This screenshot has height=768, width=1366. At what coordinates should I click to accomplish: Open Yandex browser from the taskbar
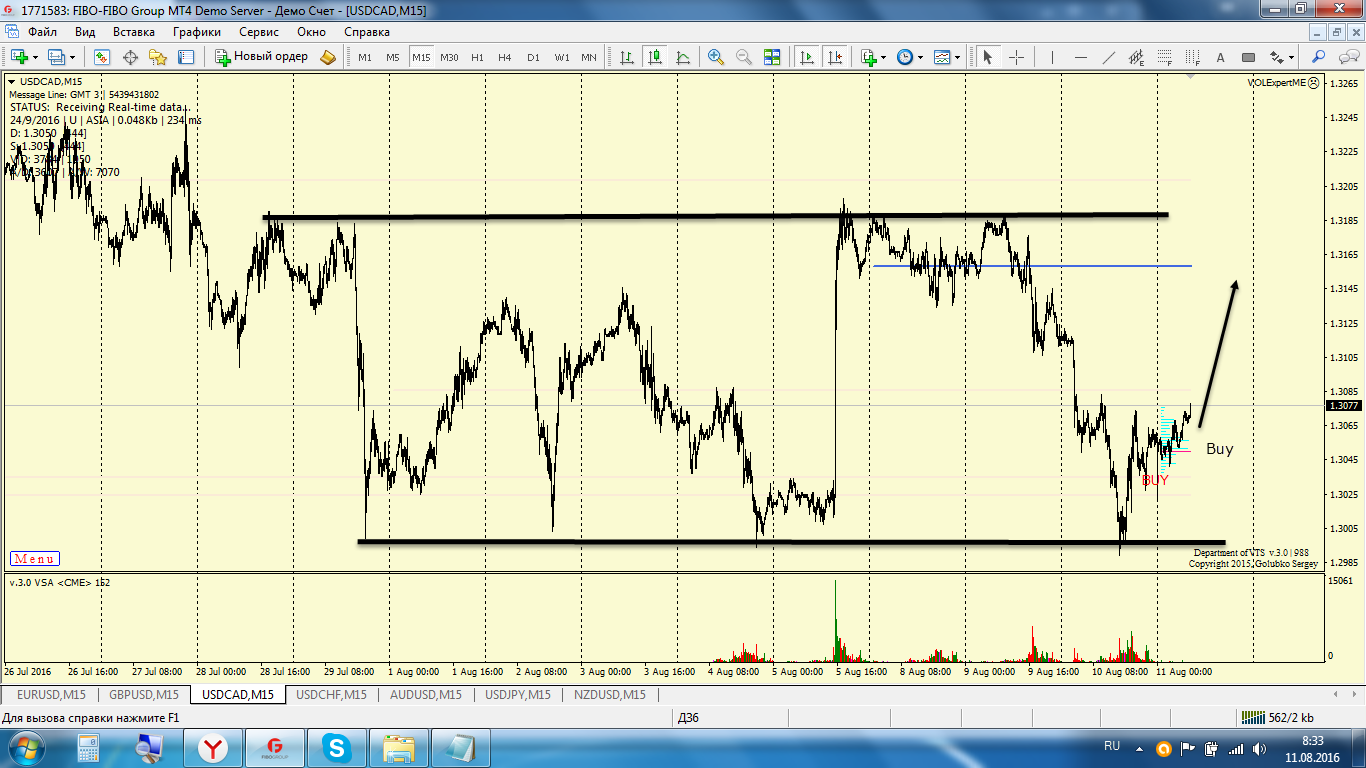(x=212, y=748)
